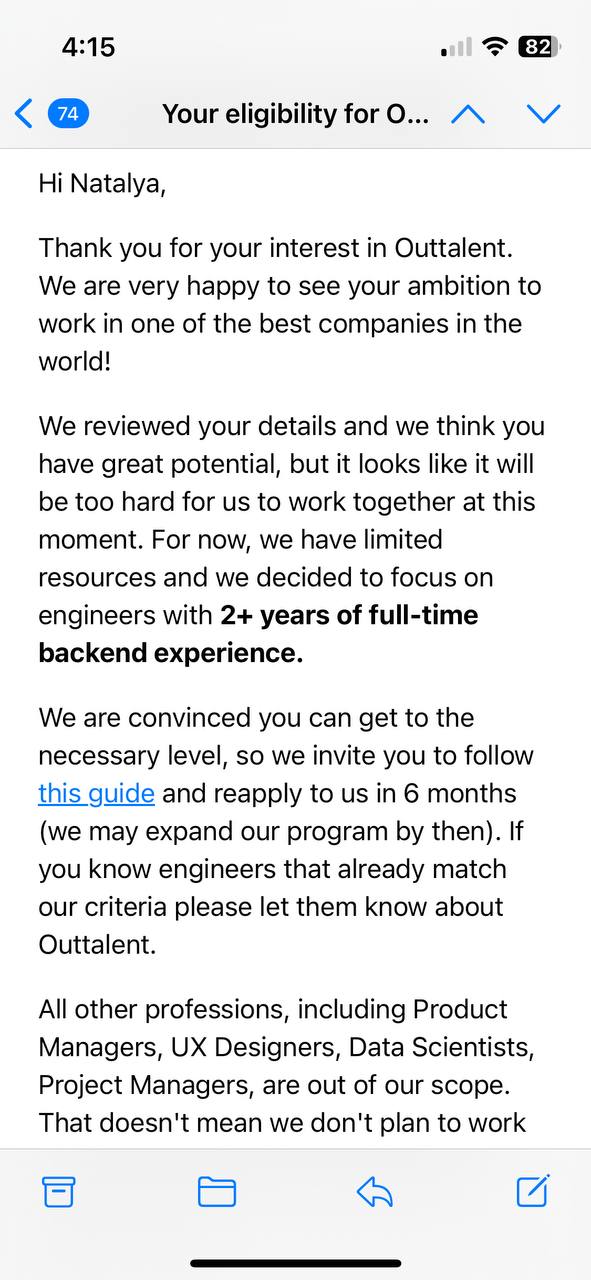Tap the cellular signal bars icon
The height and width of the screenshot is (1280, 591).
pos(456,47)
